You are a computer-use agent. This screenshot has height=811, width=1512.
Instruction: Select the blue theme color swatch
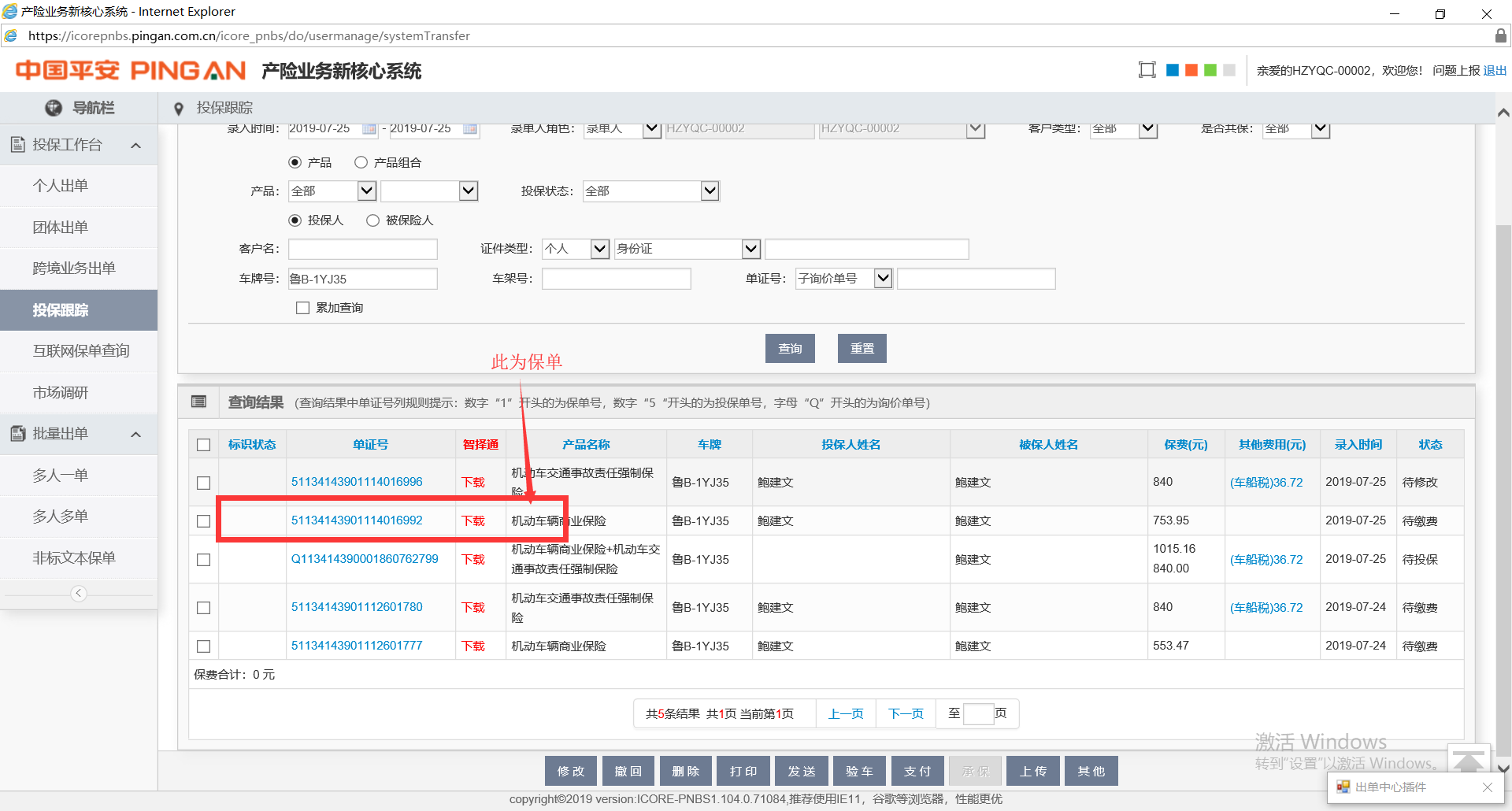click(x=1172, y=70)
